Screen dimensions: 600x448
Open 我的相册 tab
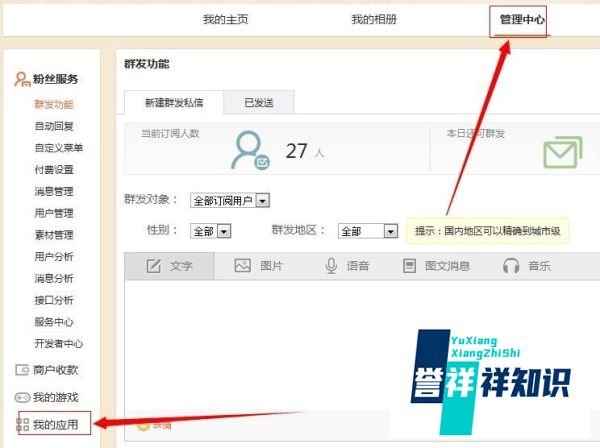(x=374, y=19)
